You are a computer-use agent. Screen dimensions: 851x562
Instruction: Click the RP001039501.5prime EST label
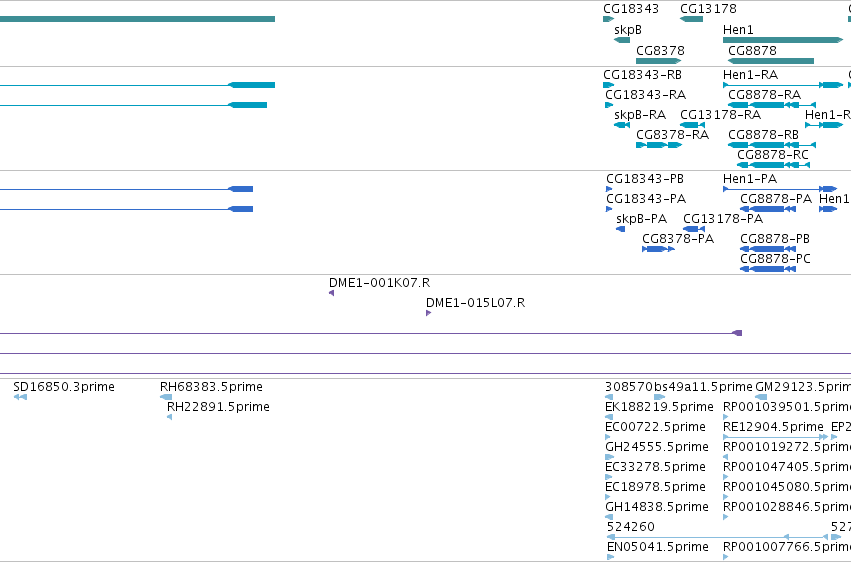point(787,407)
